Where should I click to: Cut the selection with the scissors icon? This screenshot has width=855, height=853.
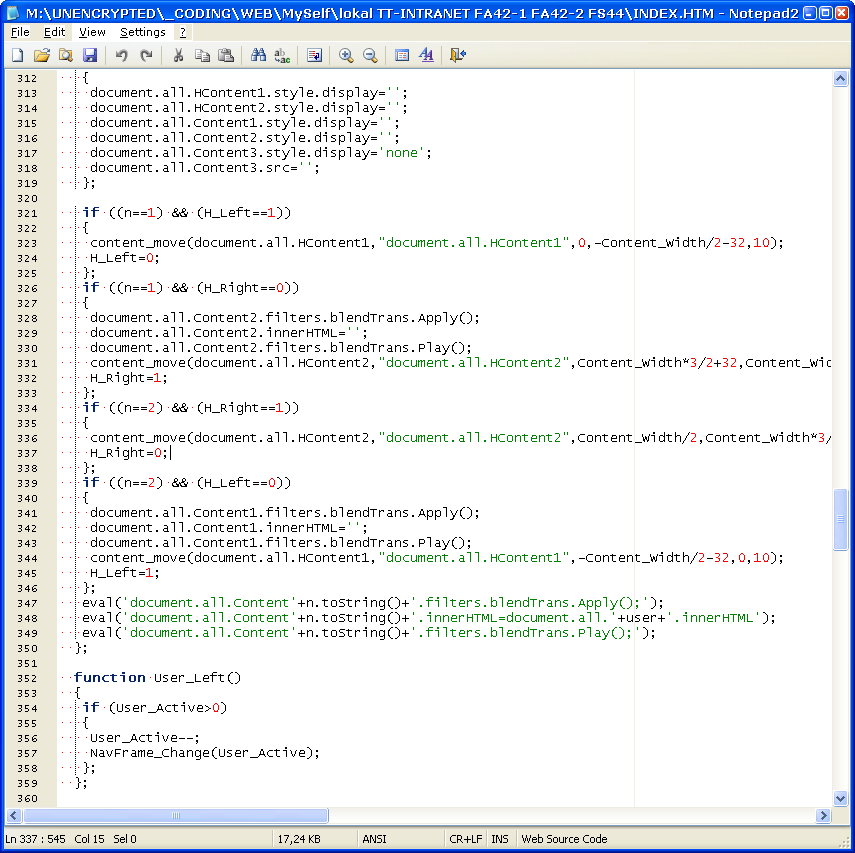178,55
